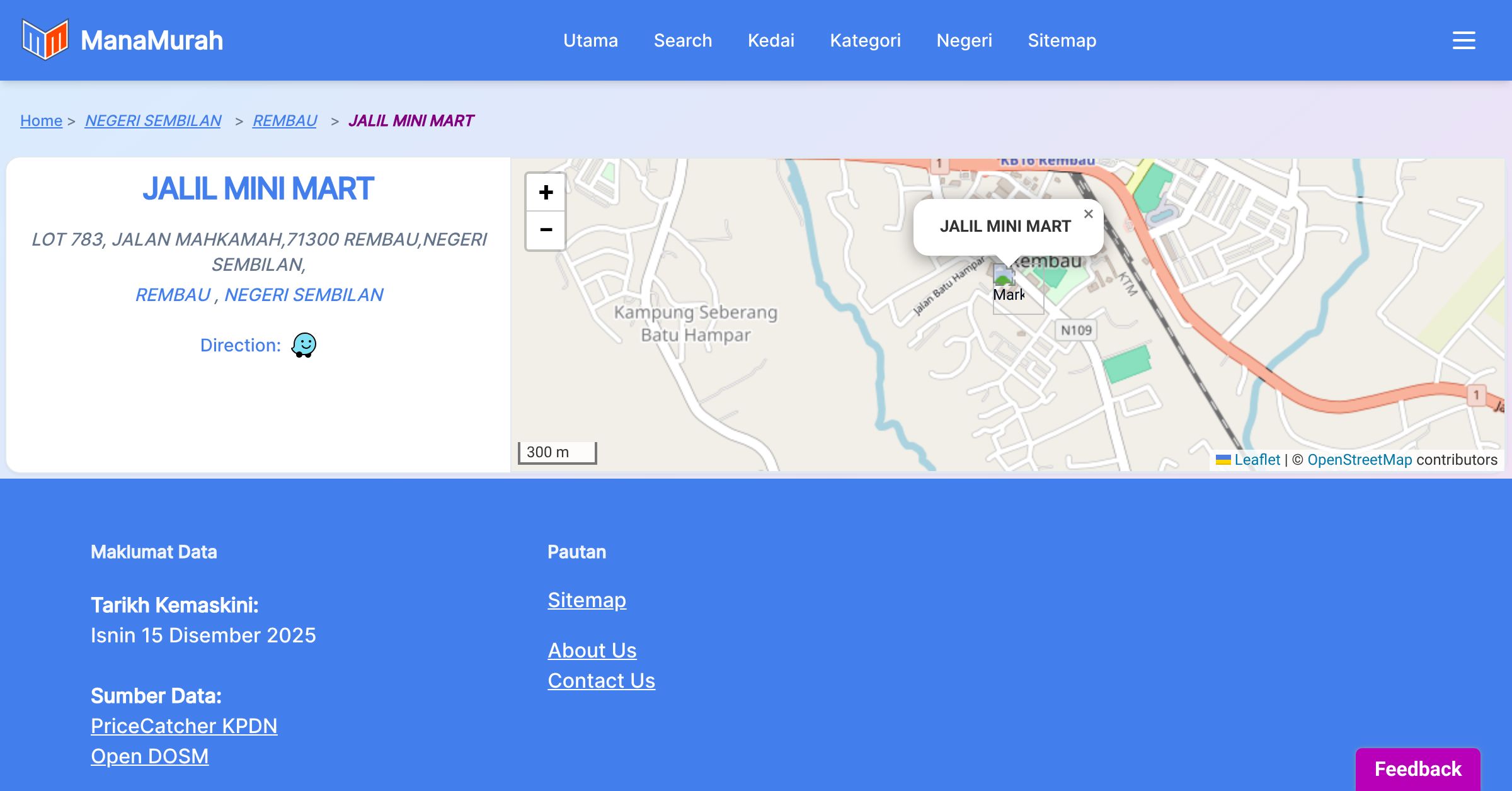Open PriceCatcher KPDN data source link
Viewport: 1512px width, 791px height.
click(x=184, y=726)
